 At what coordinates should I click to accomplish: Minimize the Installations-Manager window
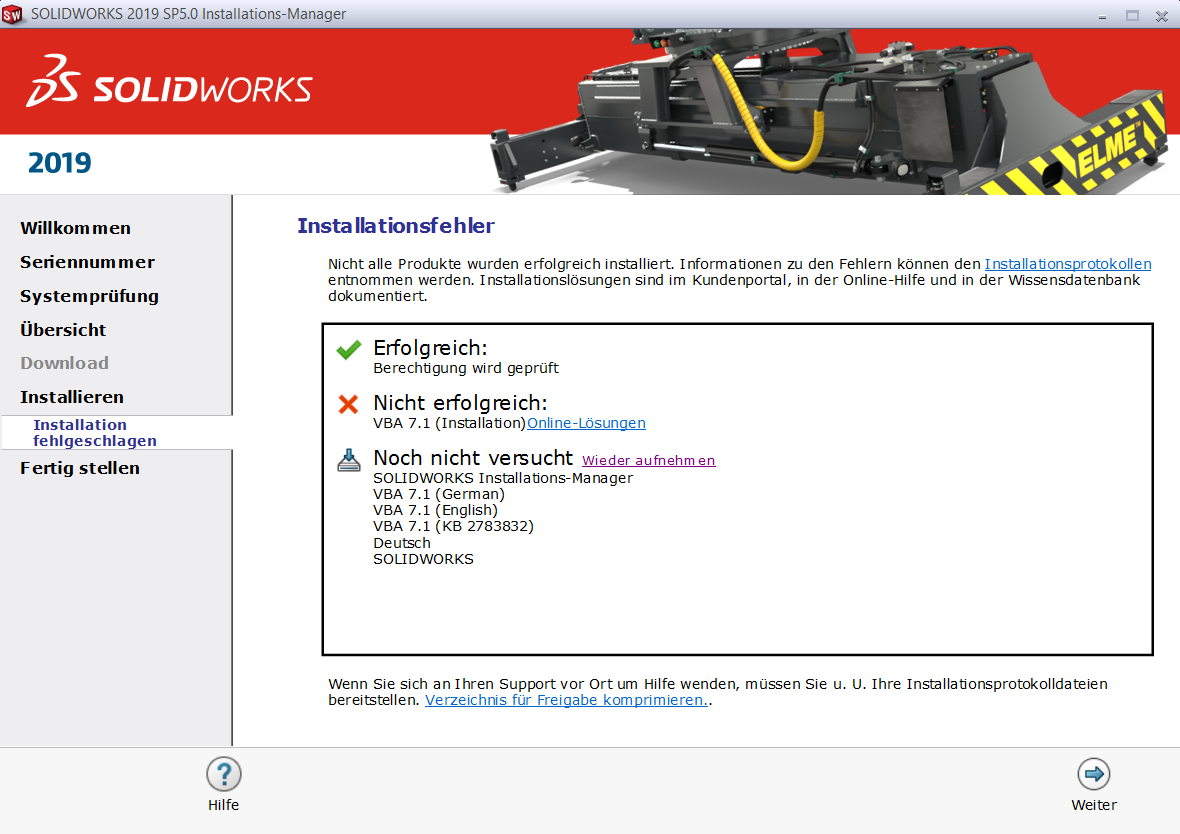[1103, 15]
